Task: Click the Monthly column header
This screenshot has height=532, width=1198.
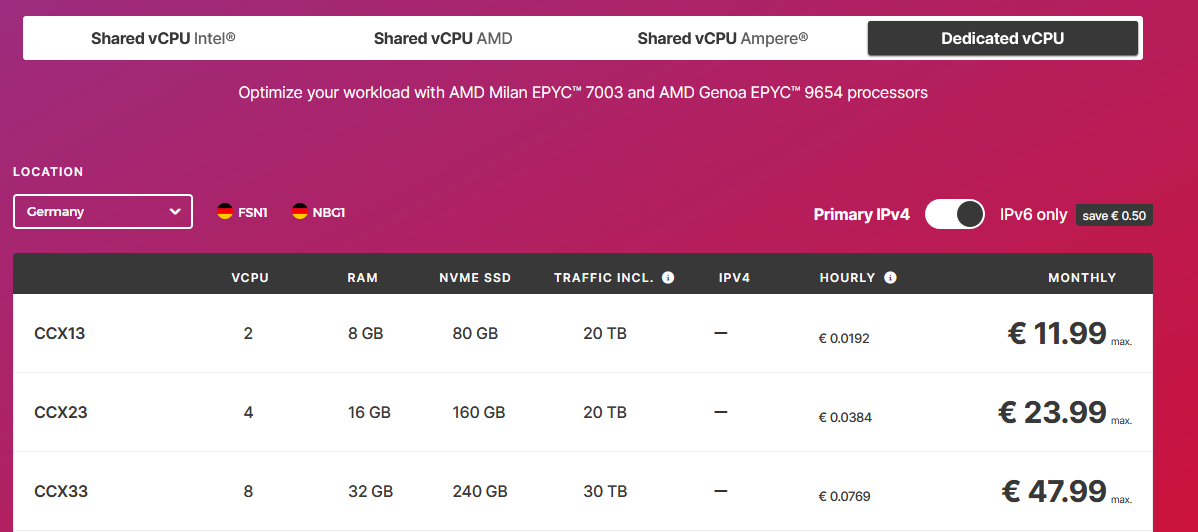Action: 1082,277
